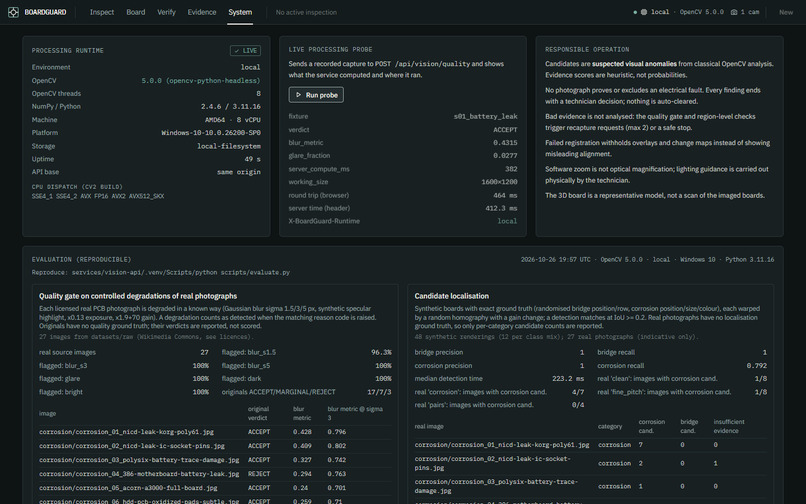The height and width of the screenshot is (504, 806).
Task: Click the bold text suspected visual anomalies
Action: point(634,64)
